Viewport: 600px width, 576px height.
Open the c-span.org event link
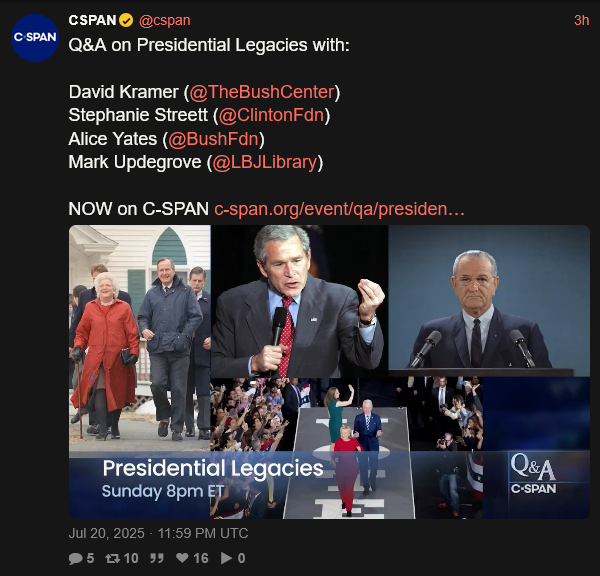[x=339, y=209]
